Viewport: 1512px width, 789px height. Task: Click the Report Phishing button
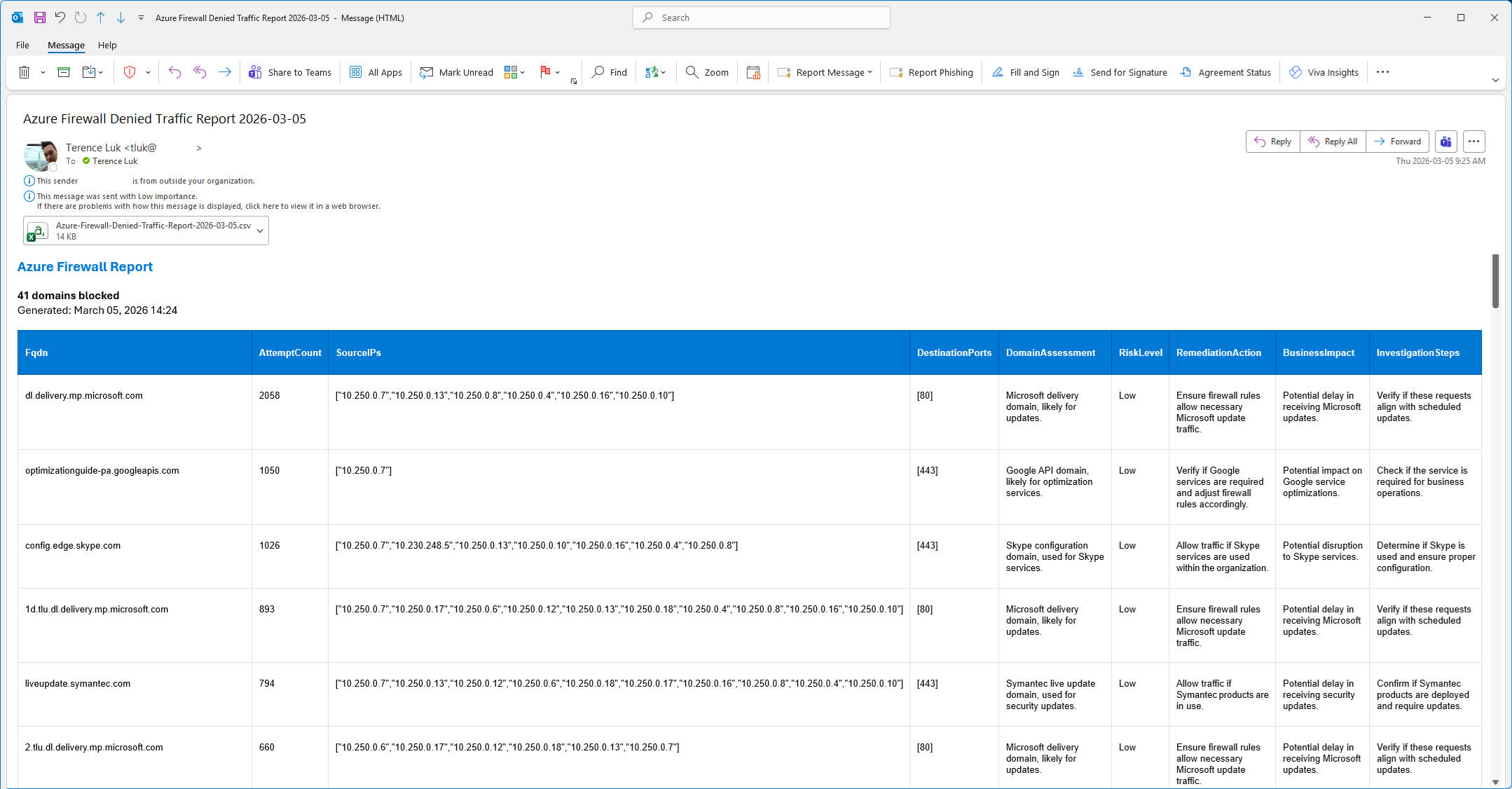[x=931, y=72]
